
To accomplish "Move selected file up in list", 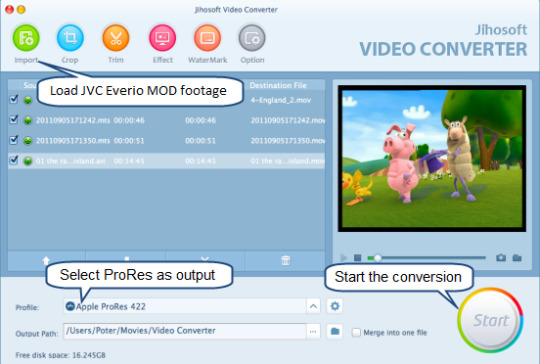I will tap(46, 260).
